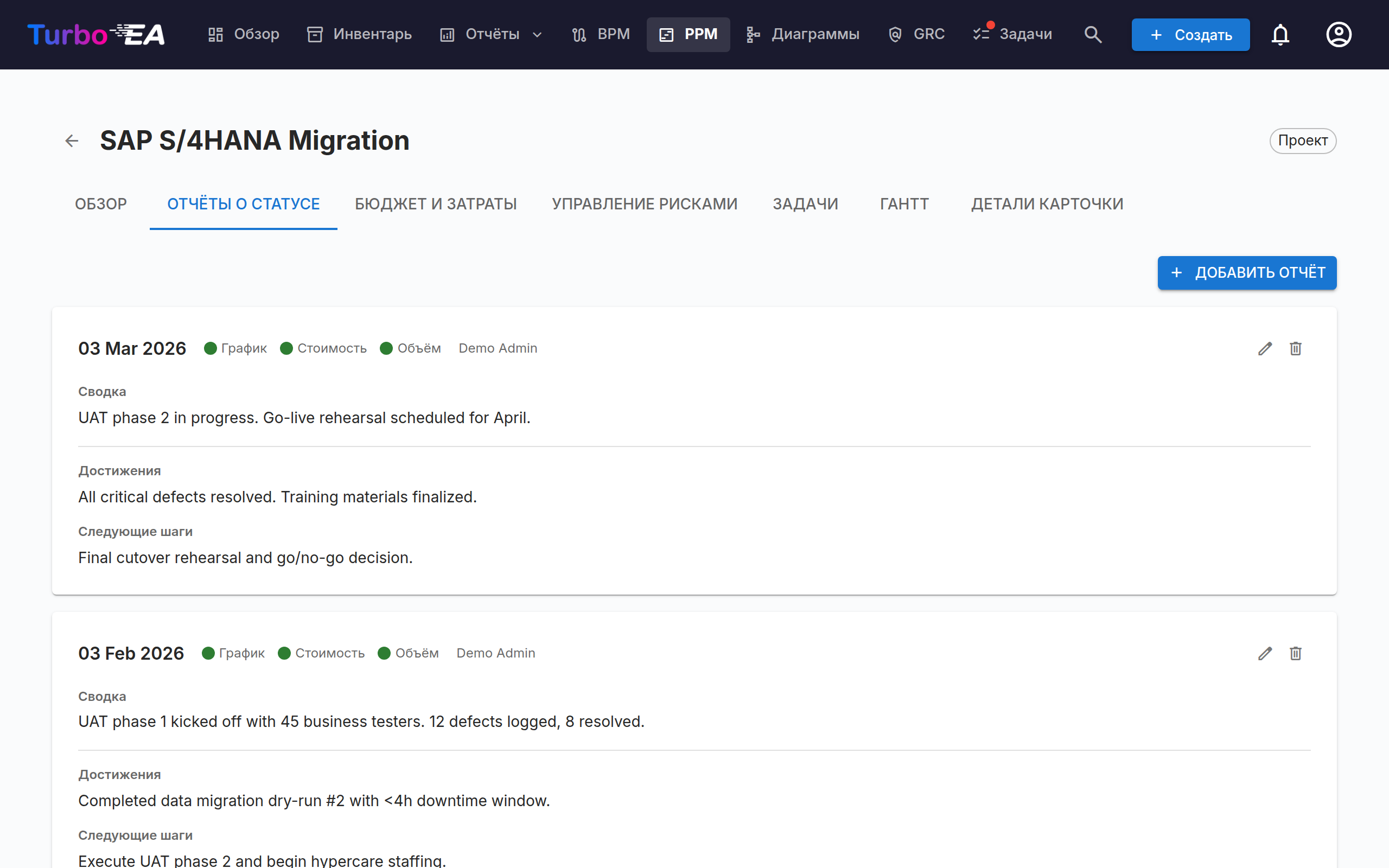The width and height of the screenshot is (1389, 868).
Task: Switch to the Бюджет и затраты tab
Action: pos(436,204)
